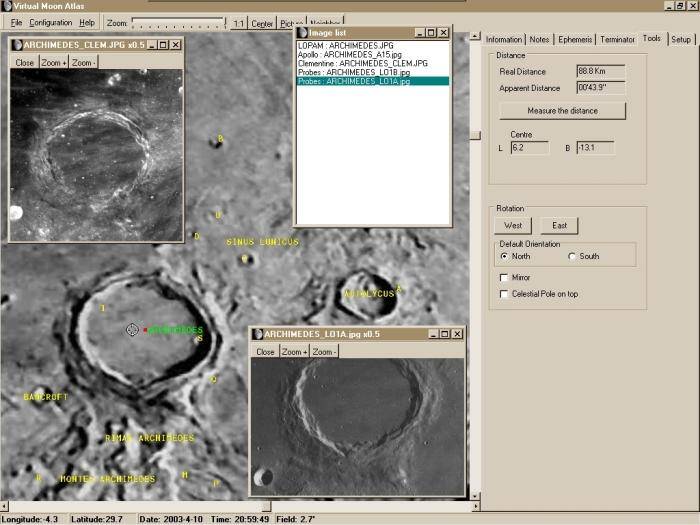
Task: Select the North orientation radio button
Action: [x=504, y=256]
